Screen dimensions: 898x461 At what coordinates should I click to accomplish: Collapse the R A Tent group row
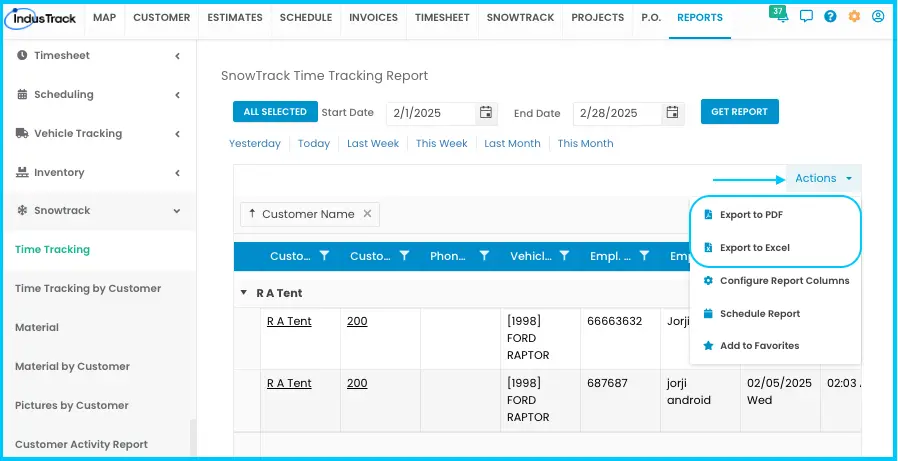pos(244,293)
